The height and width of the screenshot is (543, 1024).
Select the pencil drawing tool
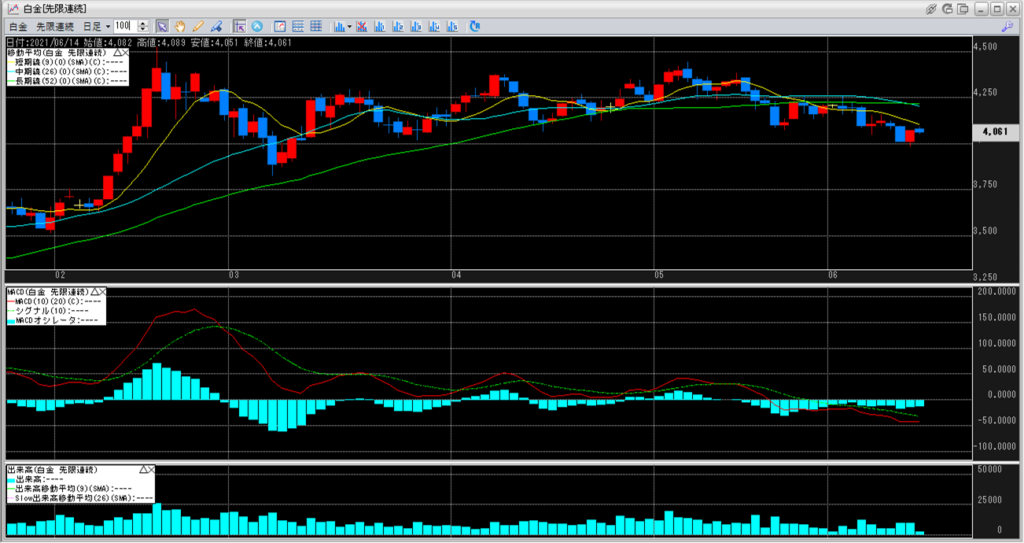pos(198,25)
